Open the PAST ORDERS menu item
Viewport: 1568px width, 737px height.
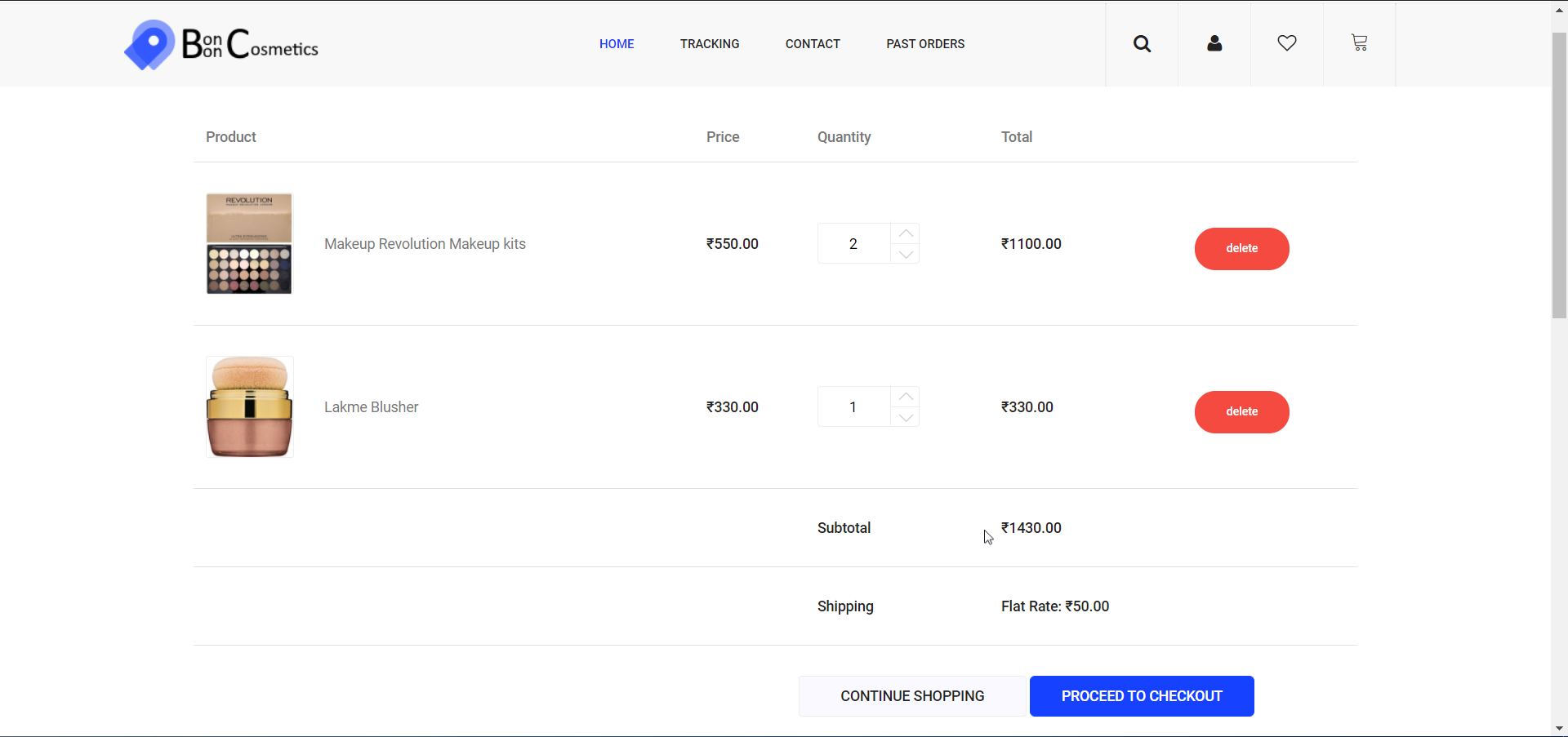pyautogui.click(x=925, y=44)
